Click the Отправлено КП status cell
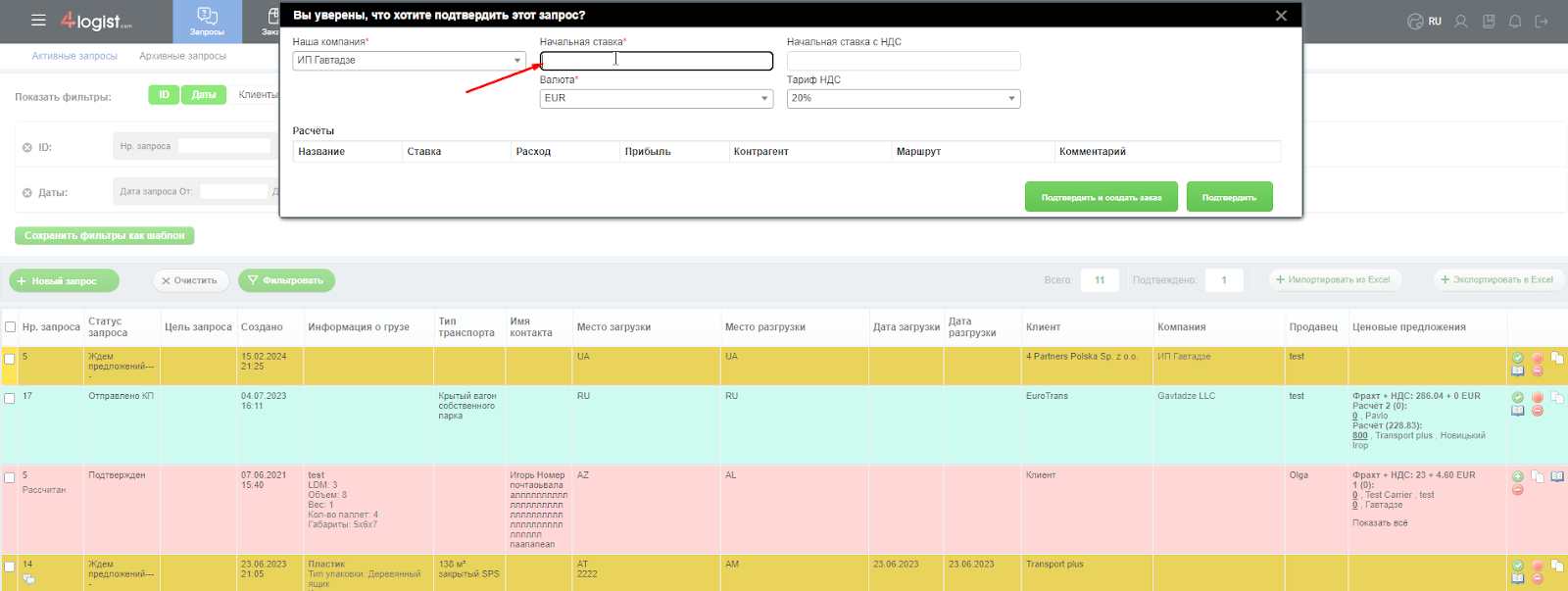 pyautogui.click(x=121, y=396)
